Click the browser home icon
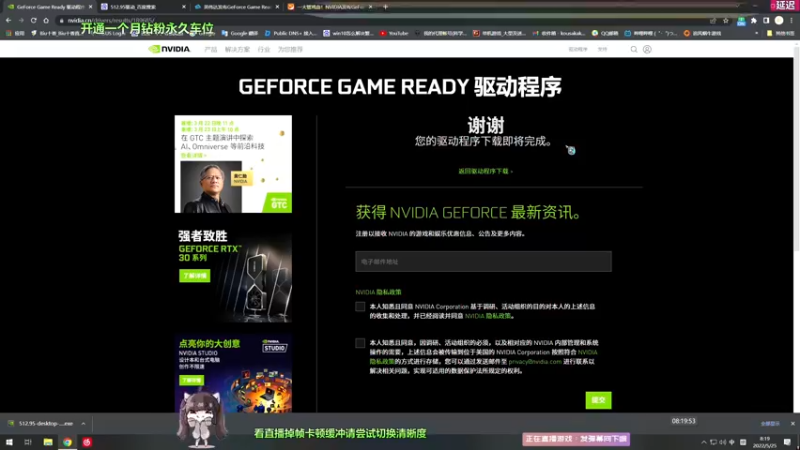800x450 pixels. pos(46,20)
